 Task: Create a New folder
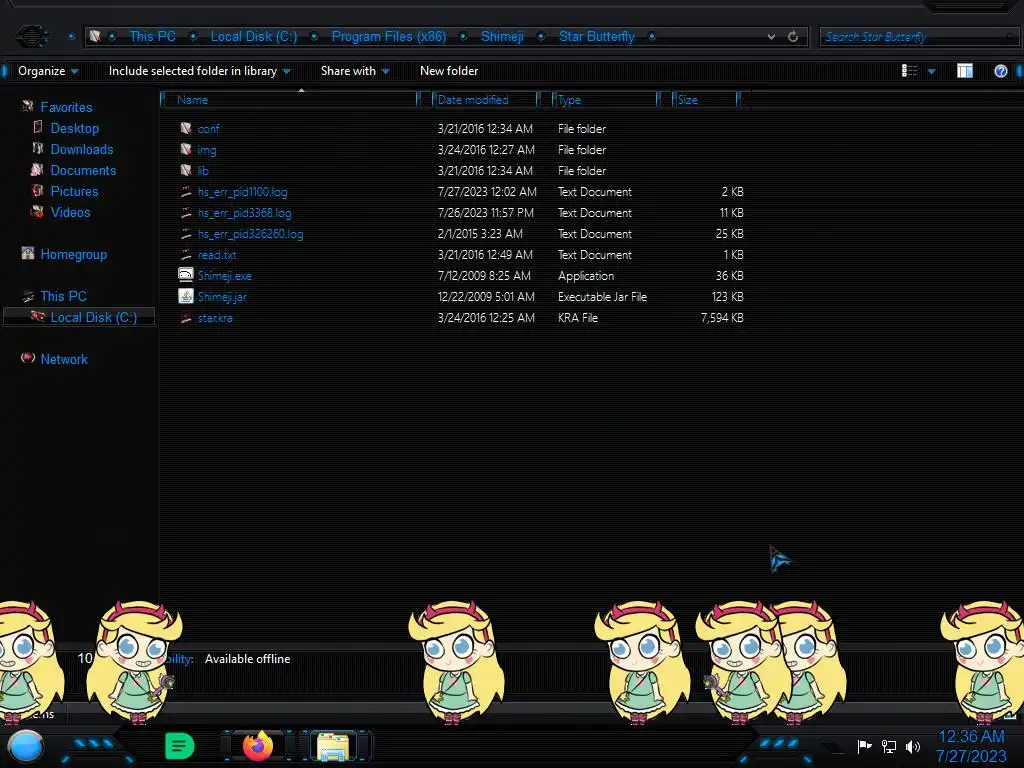tap(449, 71)
